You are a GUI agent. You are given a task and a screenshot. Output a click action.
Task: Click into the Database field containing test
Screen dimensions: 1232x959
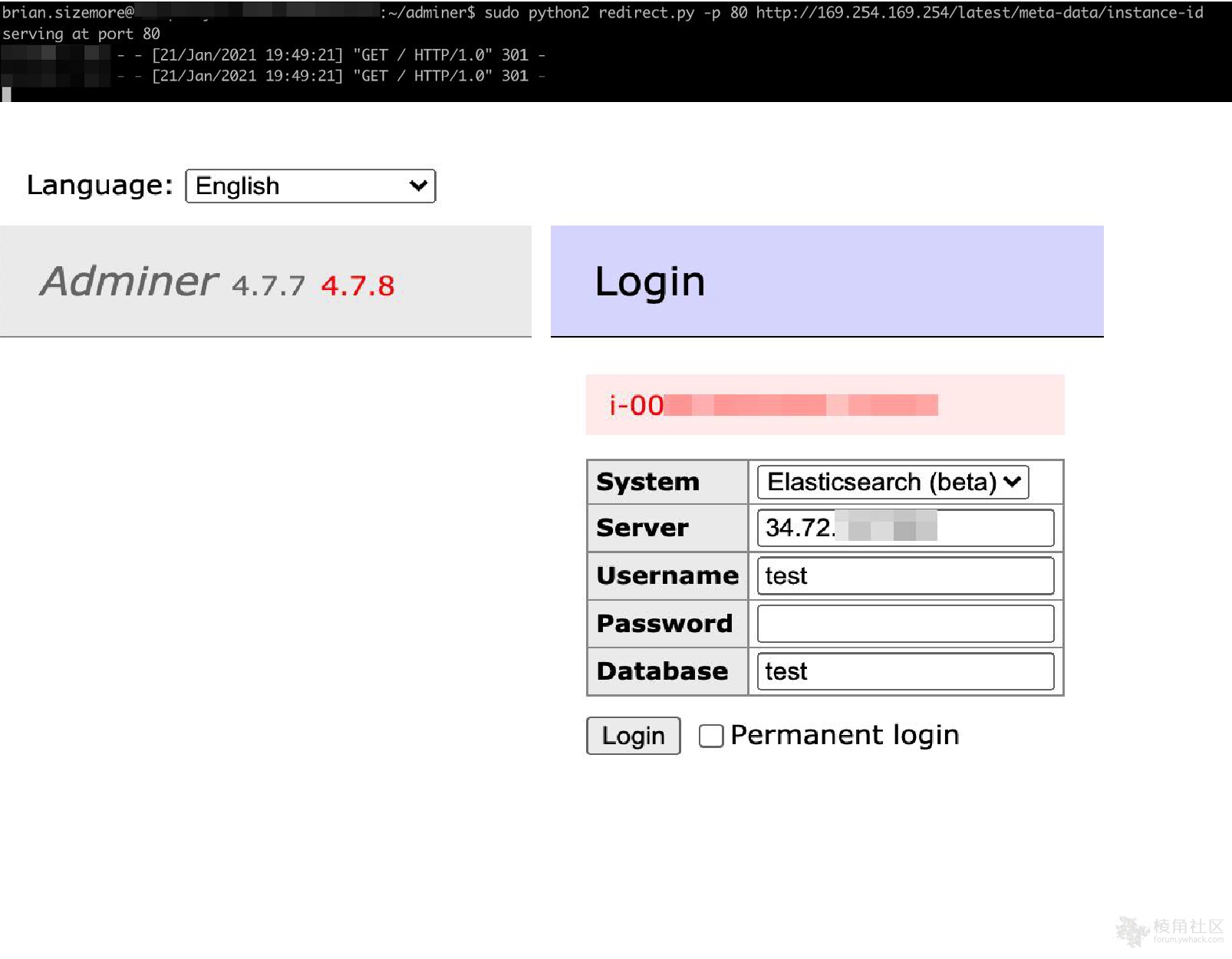tap(905, 671)
